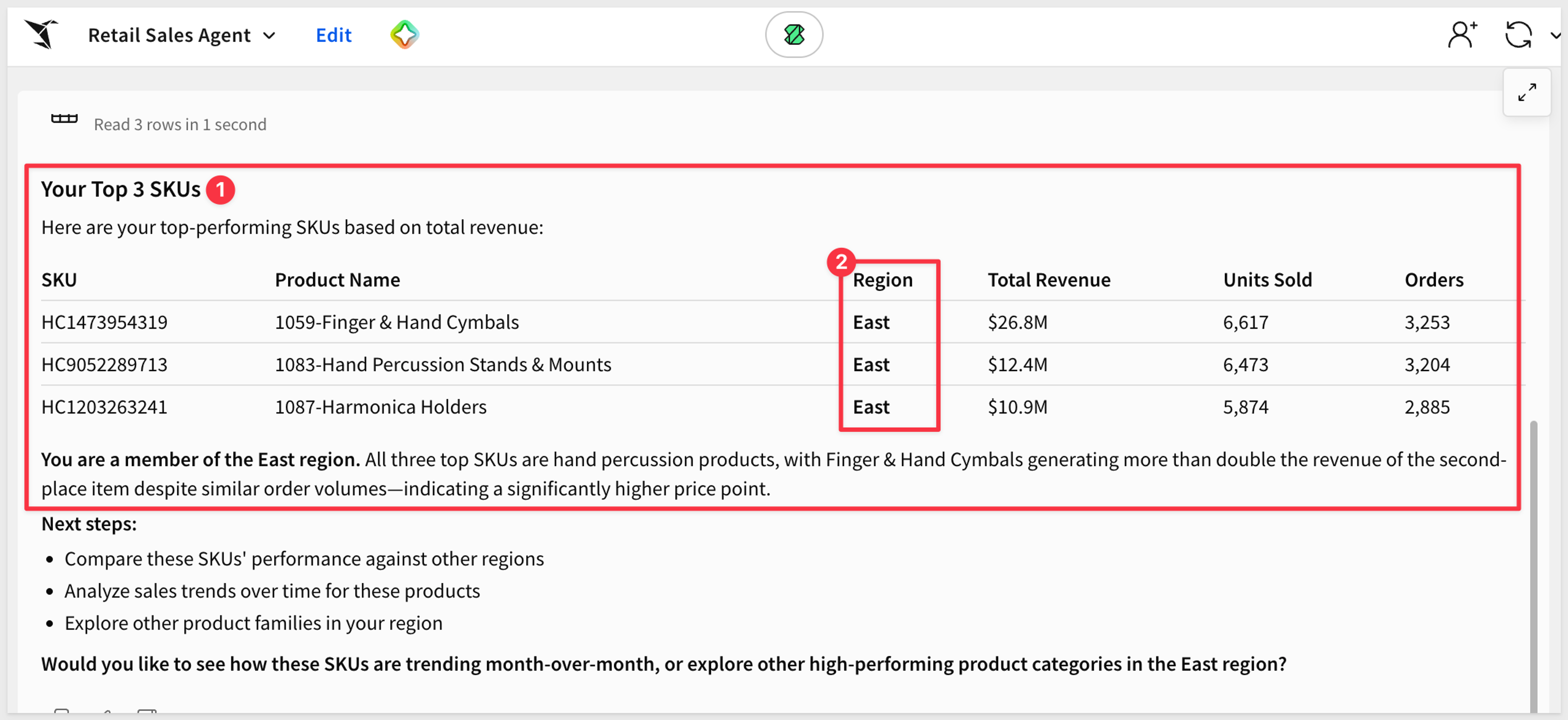This screenshot has width=1568, height=720.
Task: Click the 2,885 orders value
Action: (1427, 408)
